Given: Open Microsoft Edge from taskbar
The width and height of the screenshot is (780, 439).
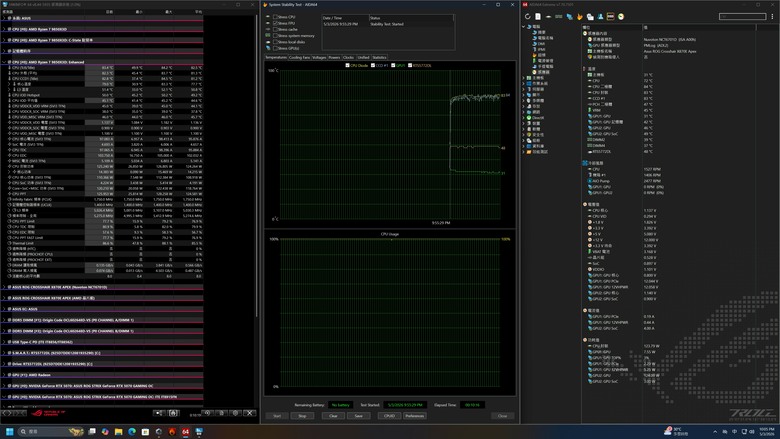Looking at the screenshot, I should pyautogui.click(x=132, y=432).
